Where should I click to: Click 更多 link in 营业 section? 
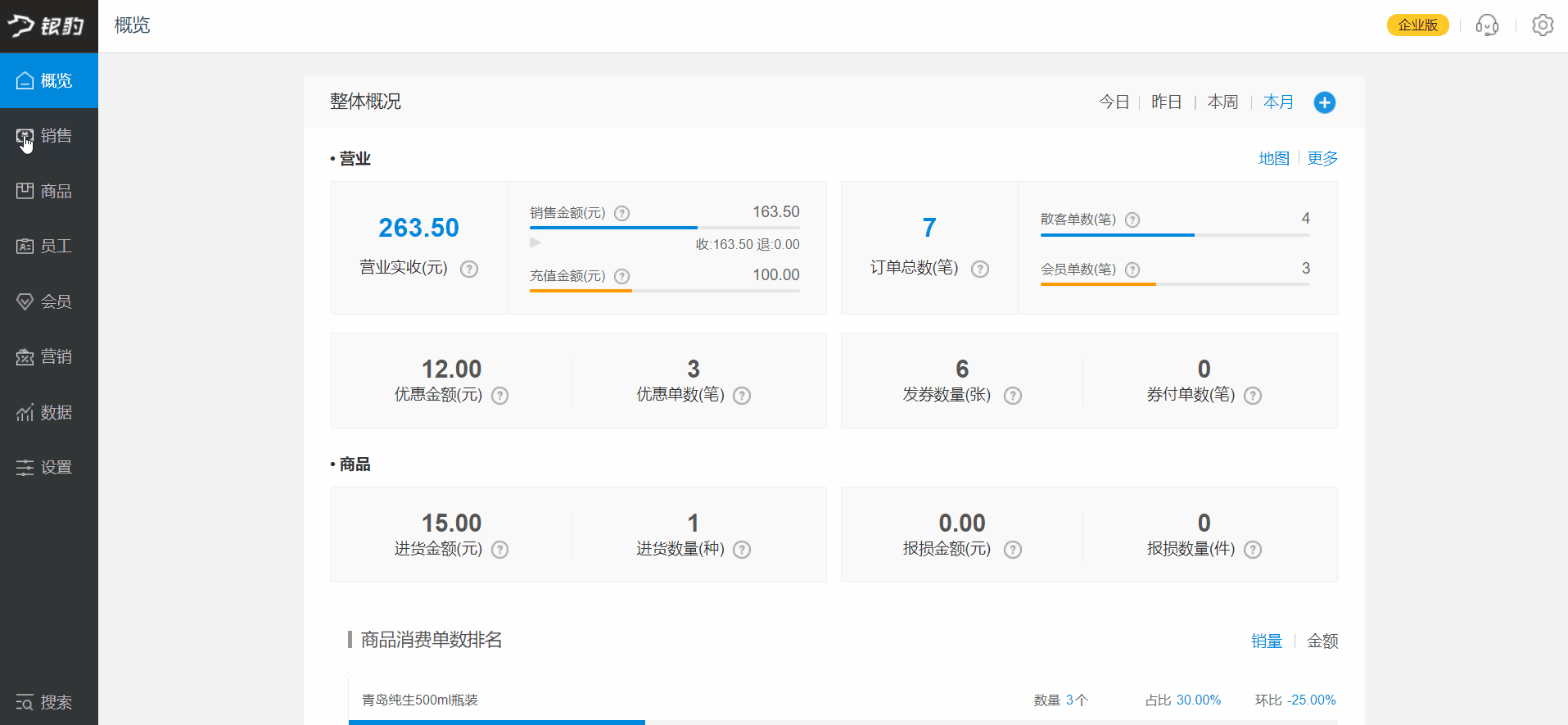[x=1322, y=158]
